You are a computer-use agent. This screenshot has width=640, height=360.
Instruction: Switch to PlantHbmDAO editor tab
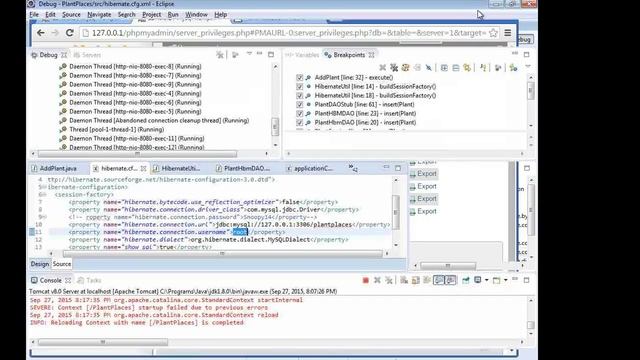pos(243,168)
